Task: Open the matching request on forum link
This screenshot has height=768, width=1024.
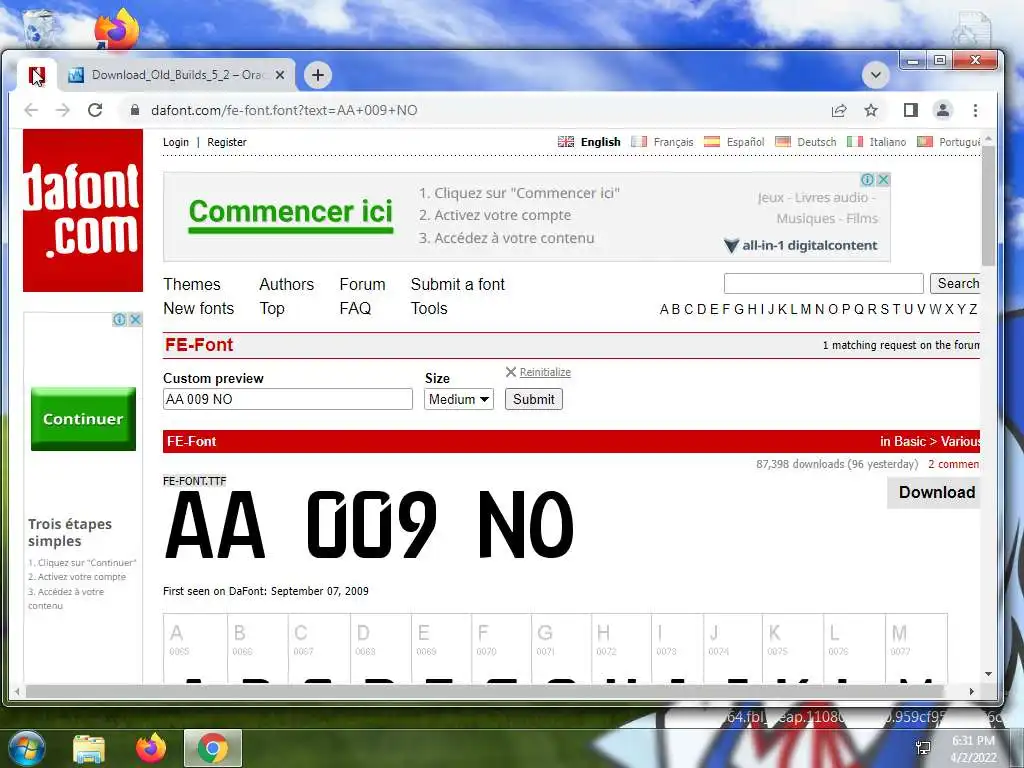Action: click(x=901, y=345)
